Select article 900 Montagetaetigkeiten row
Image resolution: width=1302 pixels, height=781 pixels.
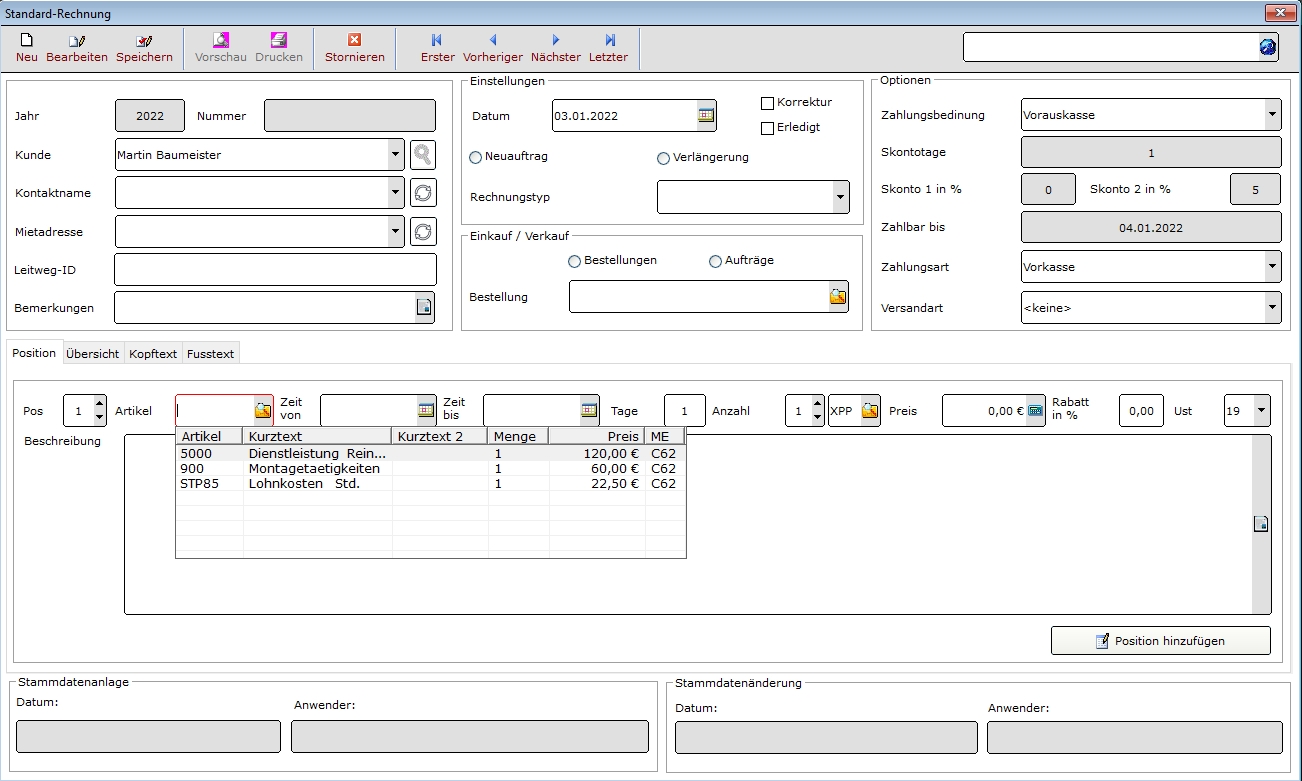click(x=314, y=469)
